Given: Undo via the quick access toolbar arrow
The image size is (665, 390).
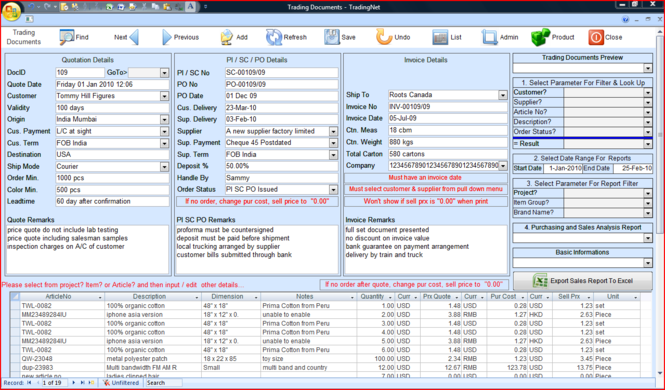Looking at the screenshot, I should point(31,6).
